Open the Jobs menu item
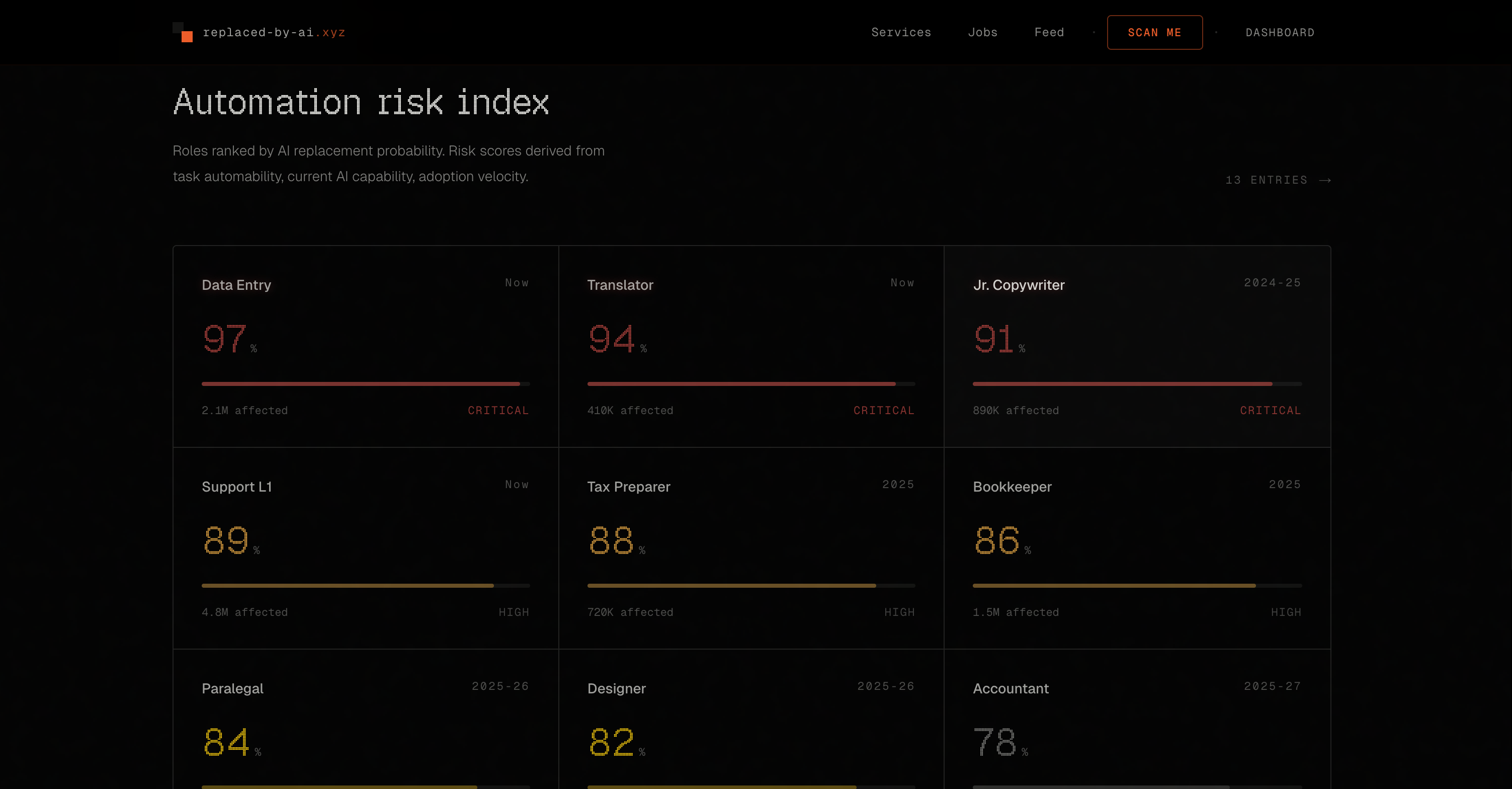Viewport: 1512px width, 789px height. (x=982, y=32)
